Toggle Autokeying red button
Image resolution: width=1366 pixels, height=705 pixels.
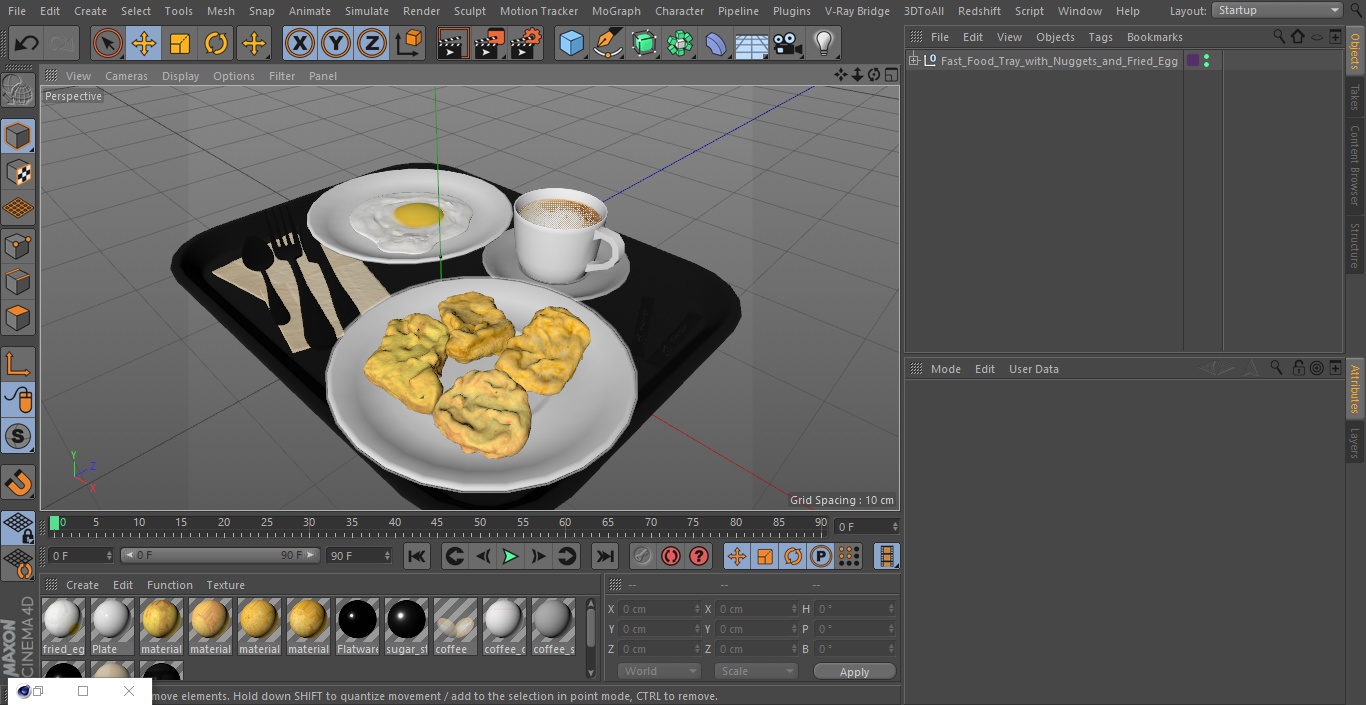click(671, 556)
